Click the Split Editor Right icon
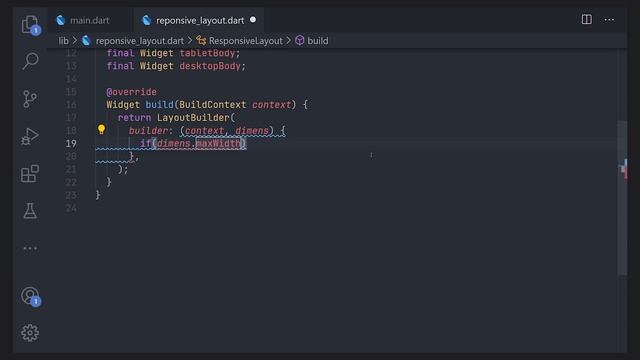 coord(587,20)
